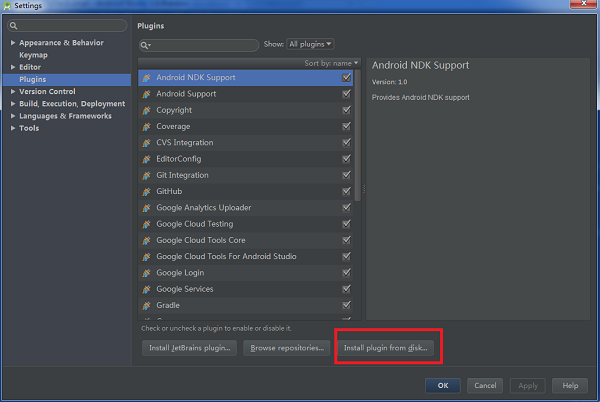Disable the Android NDK Support checkbox
This screenshot has width=600, height=402.
click(x=346, y=78)
